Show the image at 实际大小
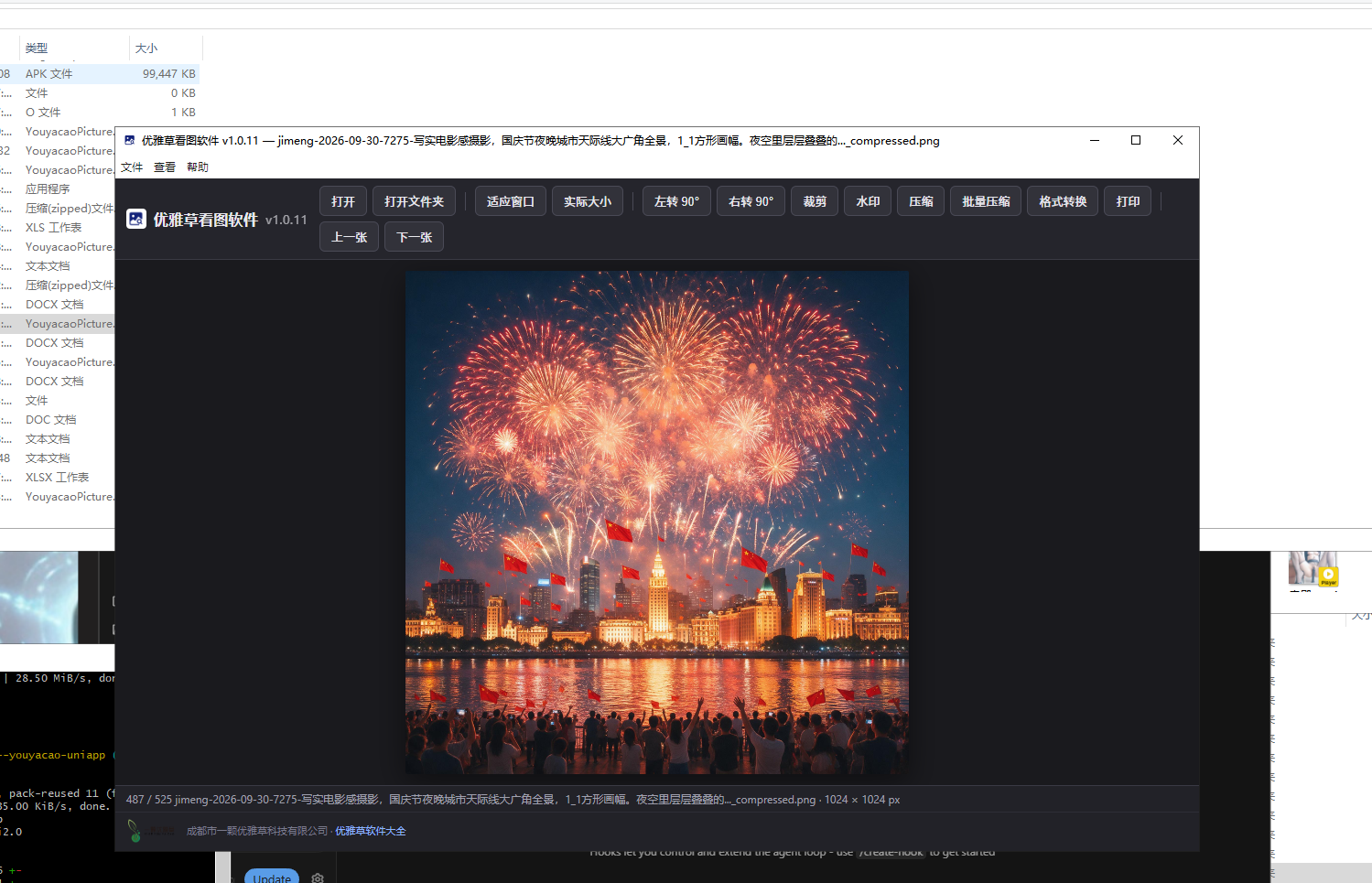 coord(588,201)
